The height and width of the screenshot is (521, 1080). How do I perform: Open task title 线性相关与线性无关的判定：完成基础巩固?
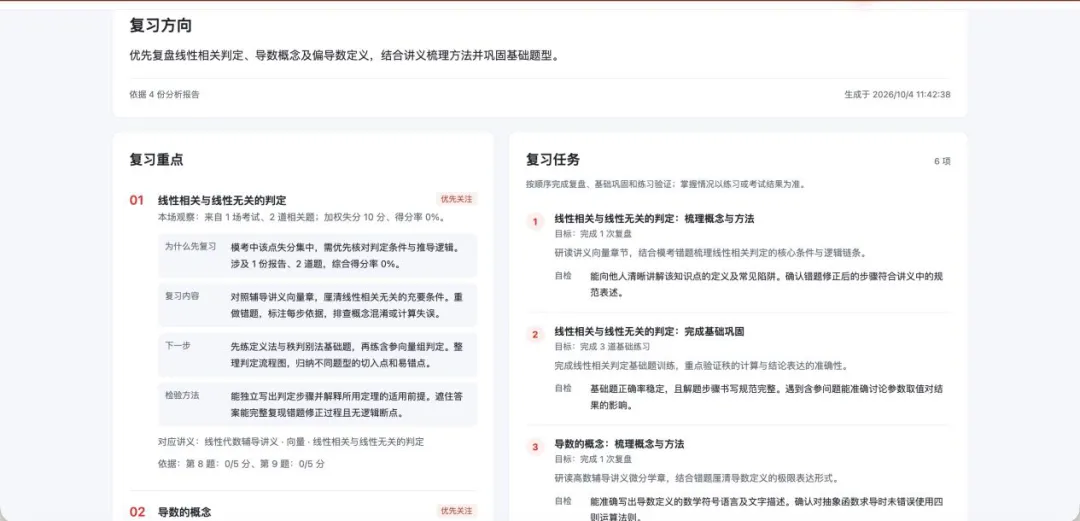(650, 331)
